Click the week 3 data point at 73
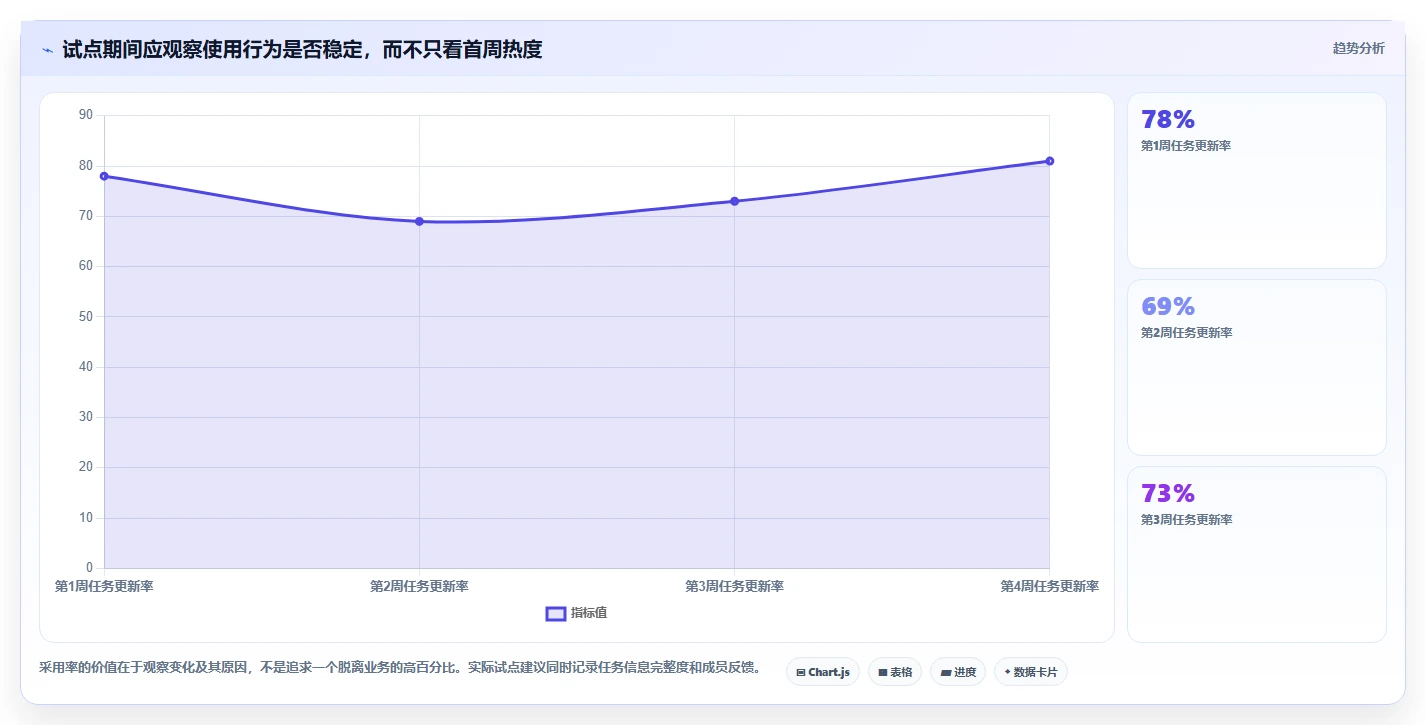The height and width of the screenshot is (725, 1426). 734,201
